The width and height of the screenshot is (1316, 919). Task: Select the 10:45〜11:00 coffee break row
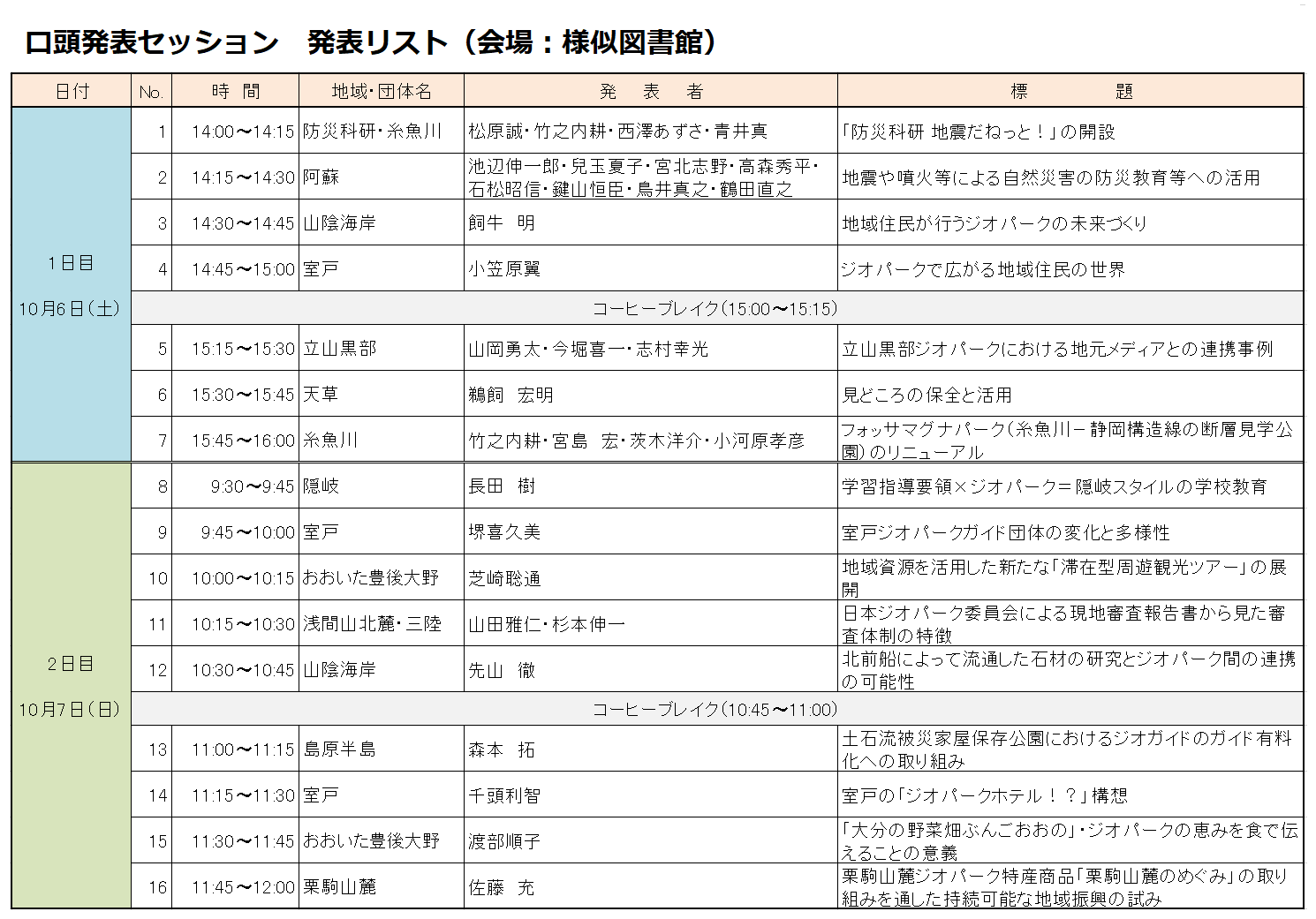tap(715, 710)
